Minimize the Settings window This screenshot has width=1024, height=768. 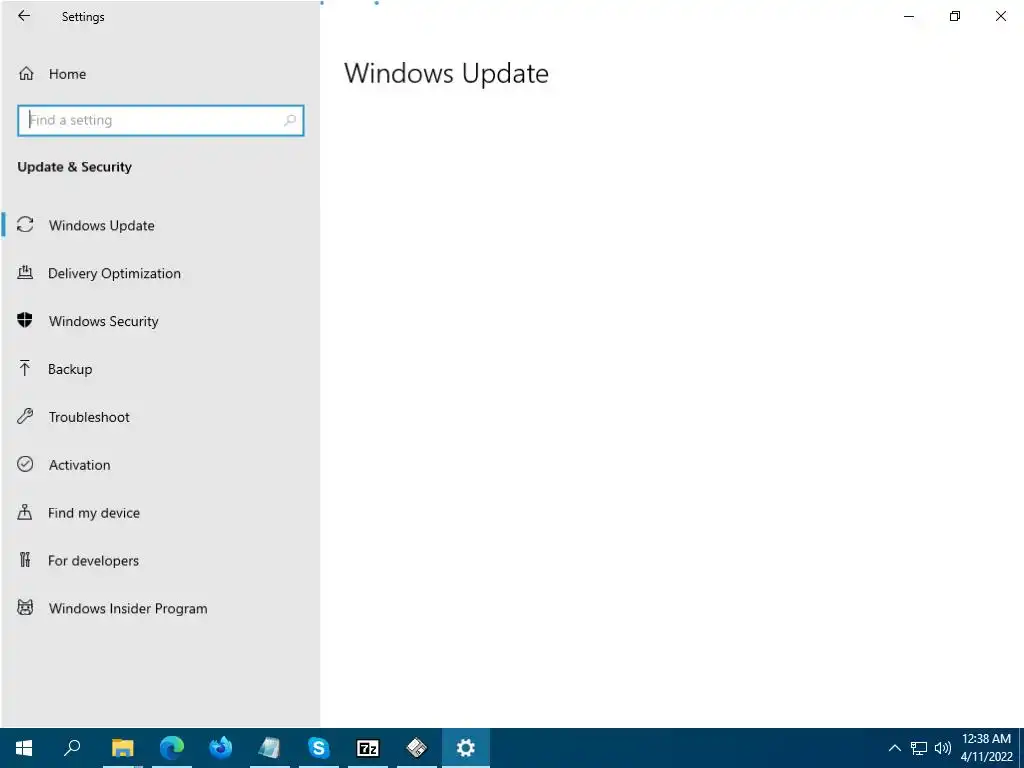tap(908, 16)
